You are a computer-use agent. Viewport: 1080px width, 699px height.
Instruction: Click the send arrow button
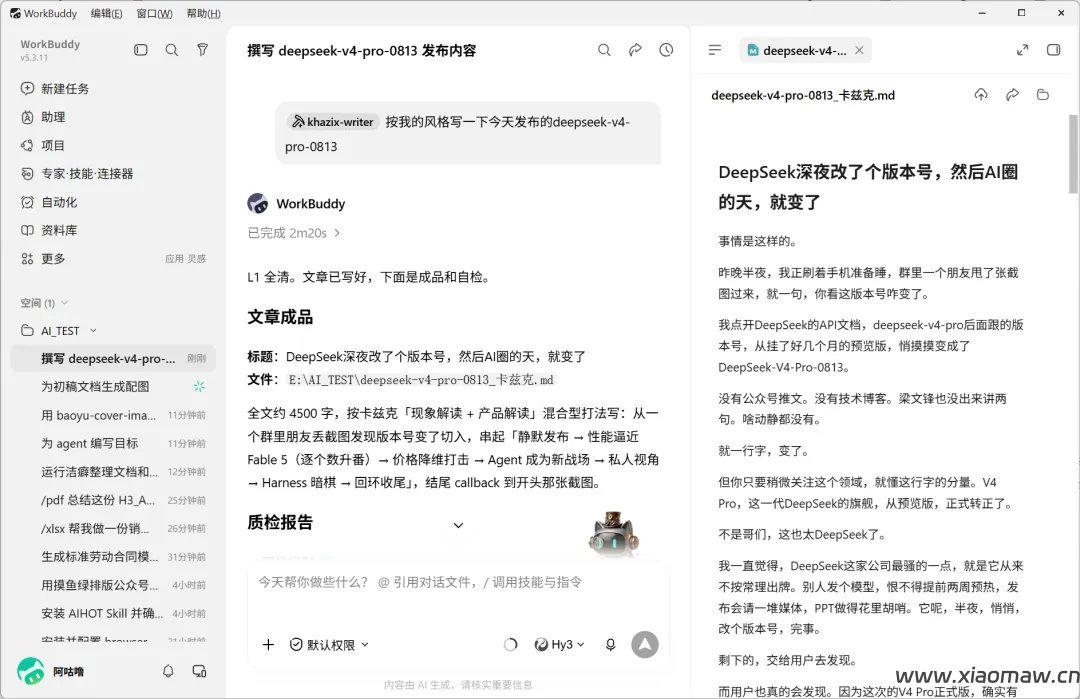(645, 645)
